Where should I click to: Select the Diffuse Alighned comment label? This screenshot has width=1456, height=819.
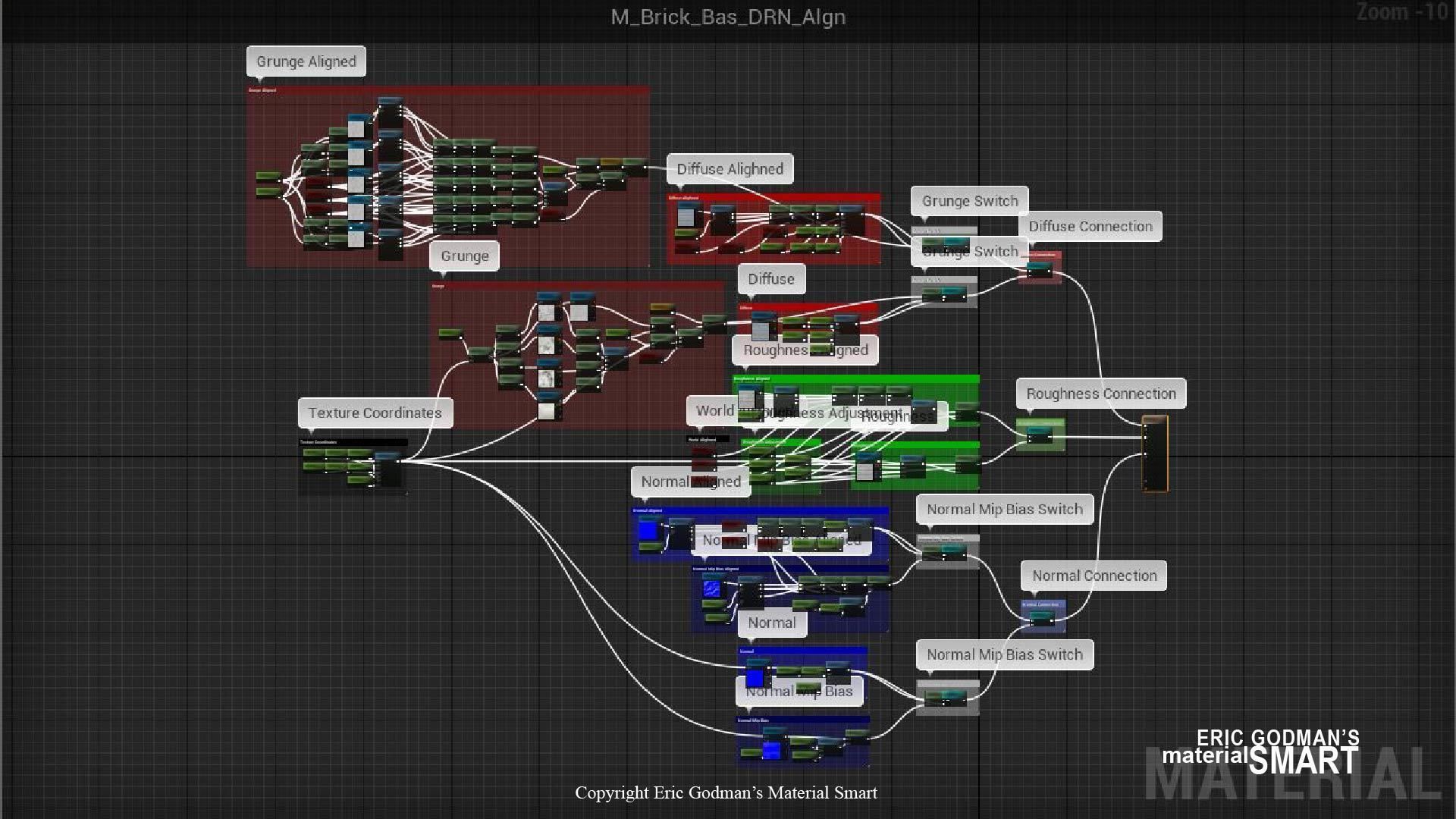click(x=730, y=169)
